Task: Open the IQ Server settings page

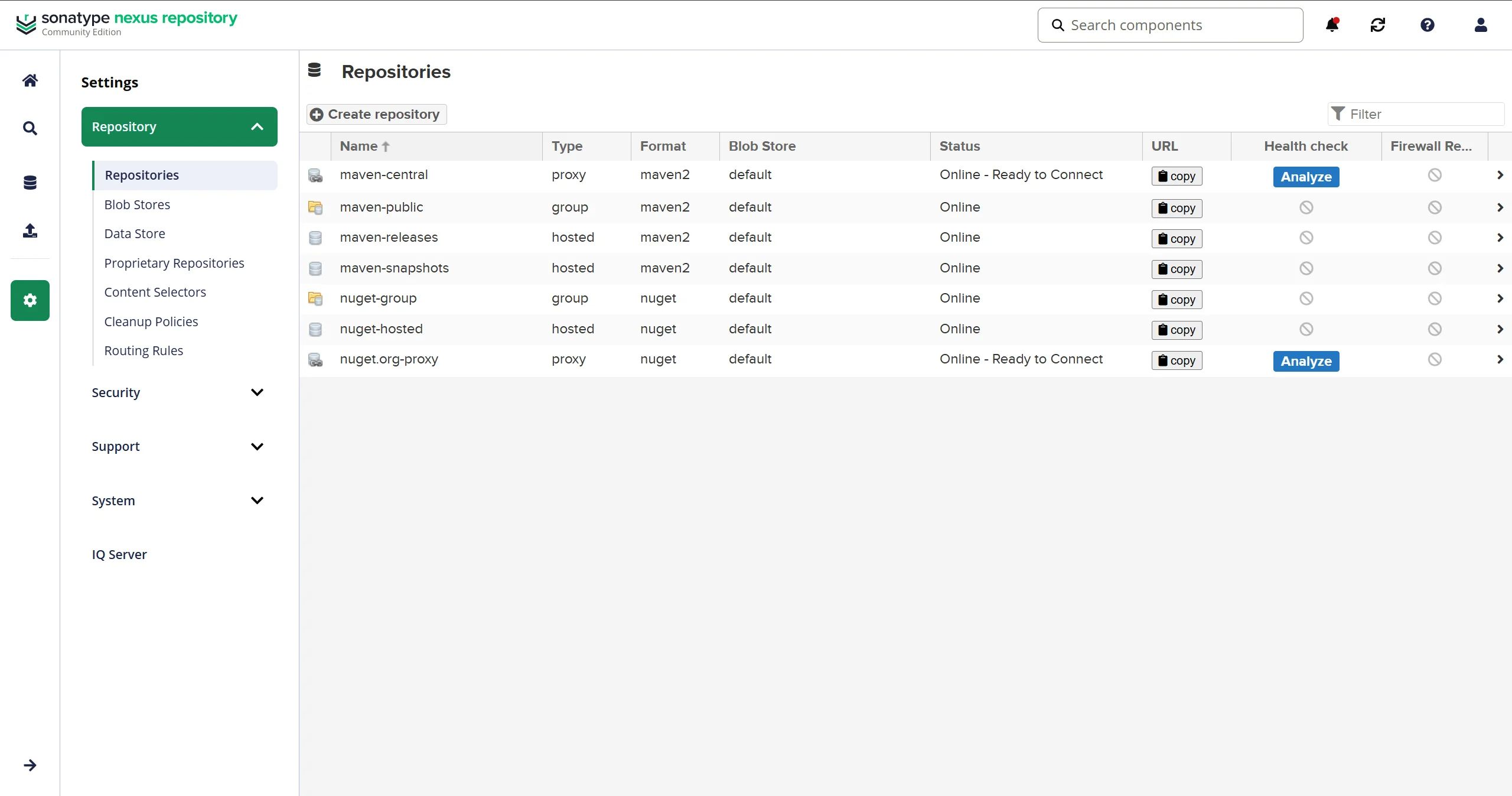Action: pos(119,554)
